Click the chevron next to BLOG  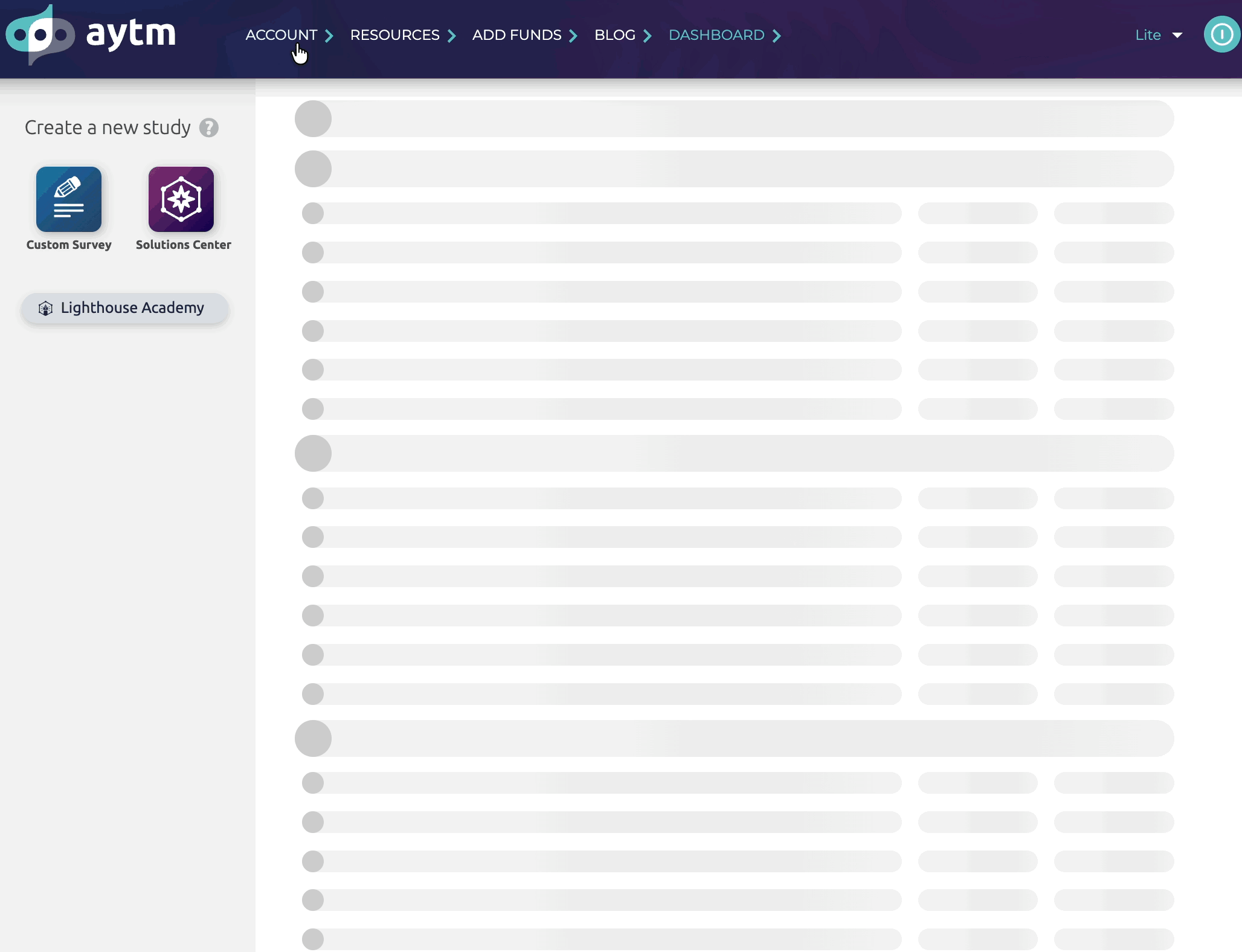(648, 36)
